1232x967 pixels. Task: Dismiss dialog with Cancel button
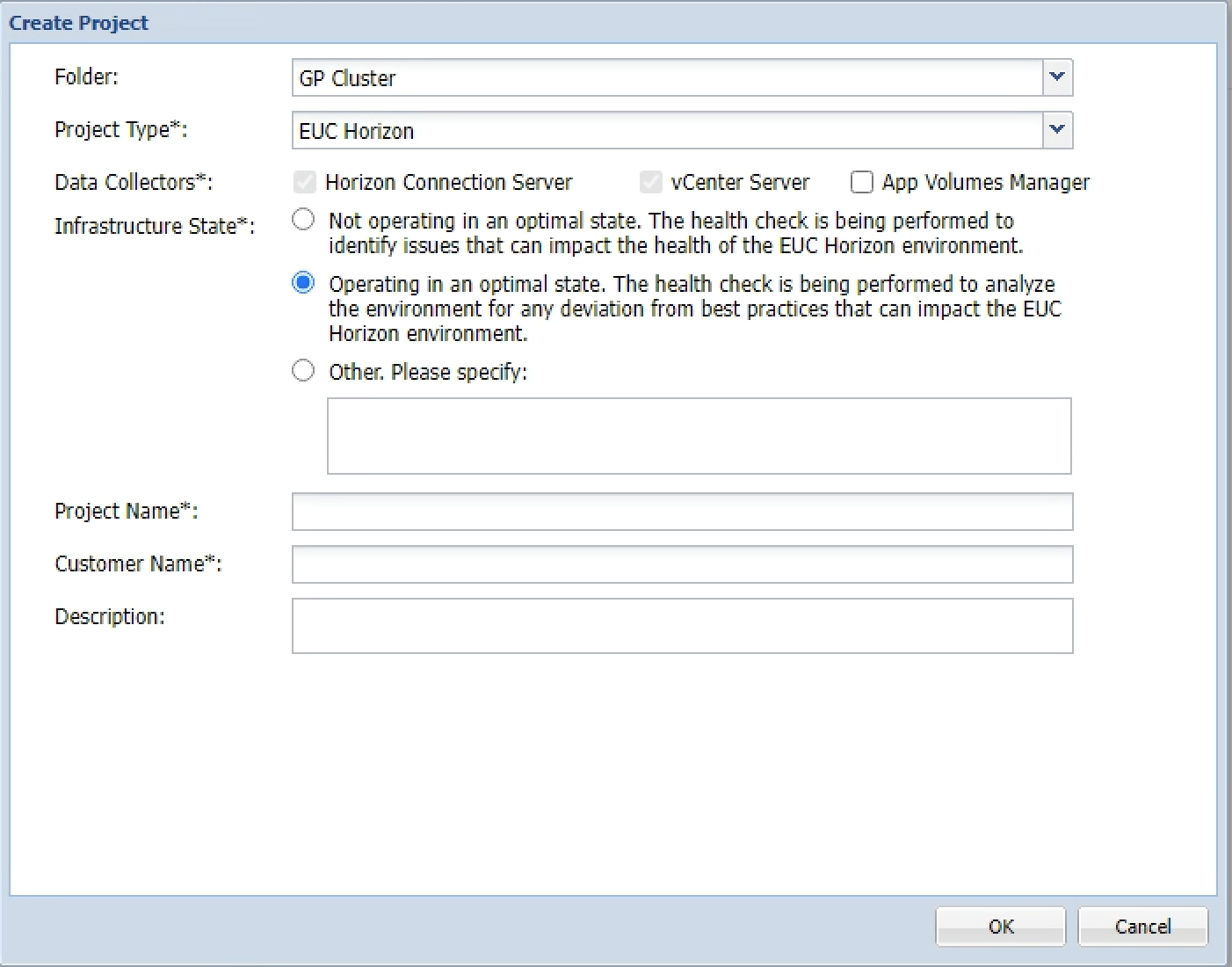(x=1143, y=927)
